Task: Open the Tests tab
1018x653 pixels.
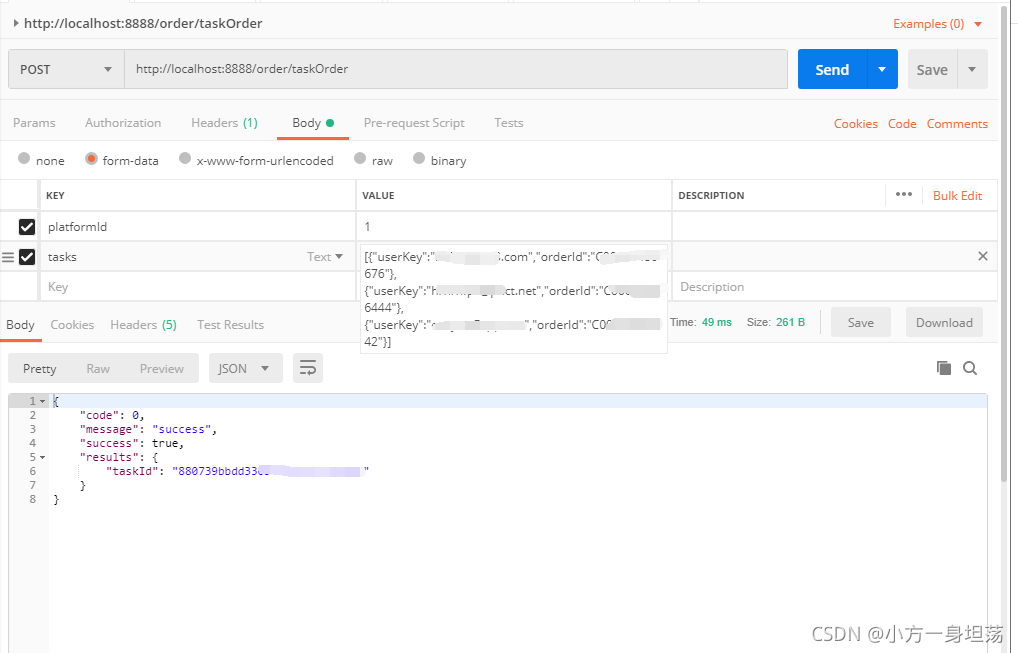Action: point(508,123)
